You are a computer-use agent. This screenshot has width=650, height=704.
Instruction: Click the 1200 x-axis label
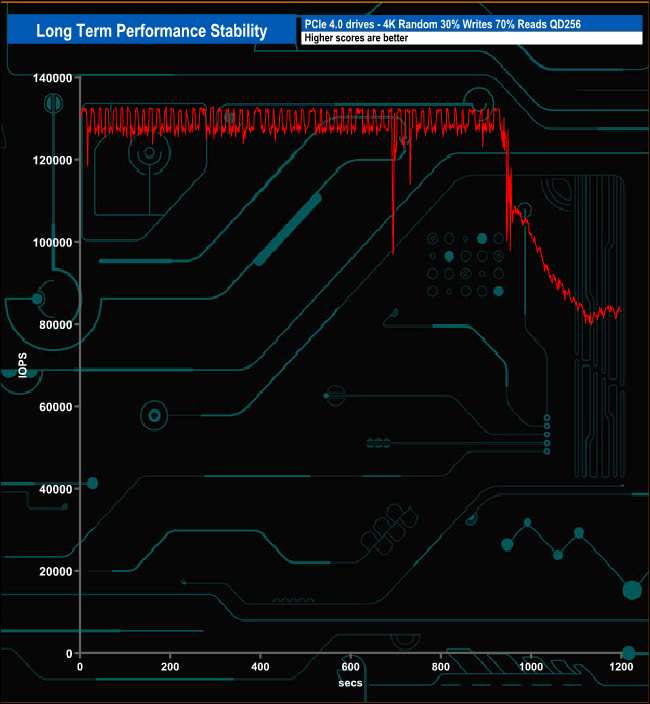tap(621, 667)
